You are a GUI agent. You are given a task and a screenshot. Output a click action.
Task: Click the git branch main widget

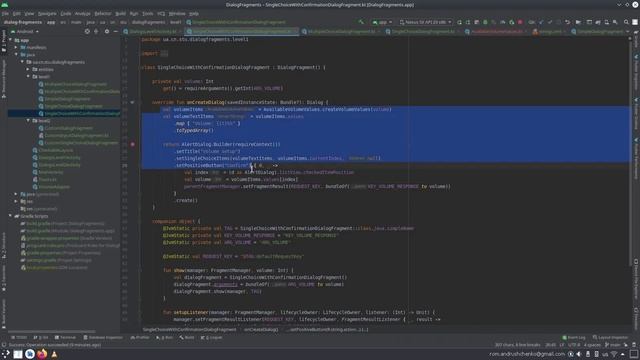[x=612, y=345]
